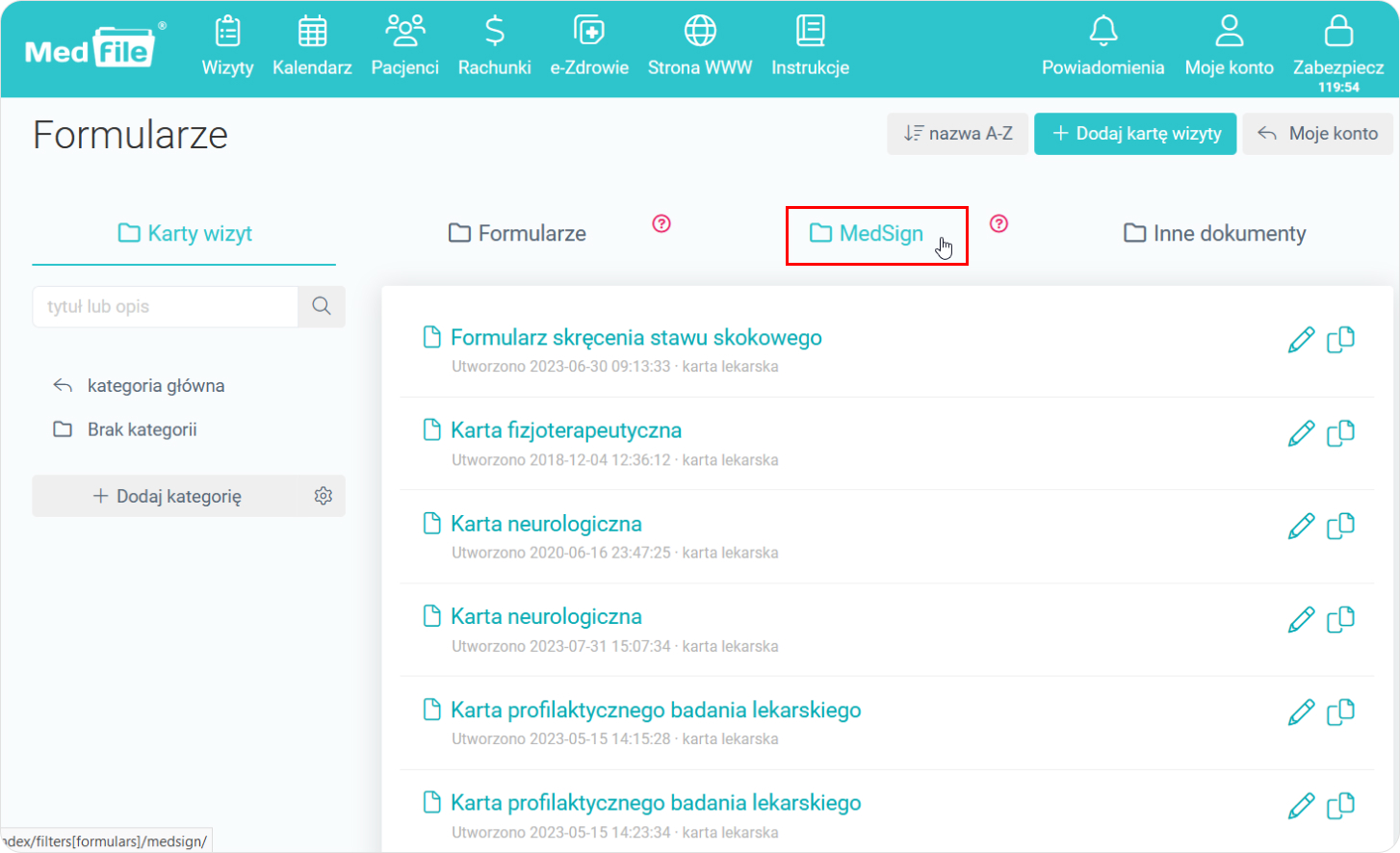
Task: Sort list by nazwa A-Z
Action: click(958, 134)
